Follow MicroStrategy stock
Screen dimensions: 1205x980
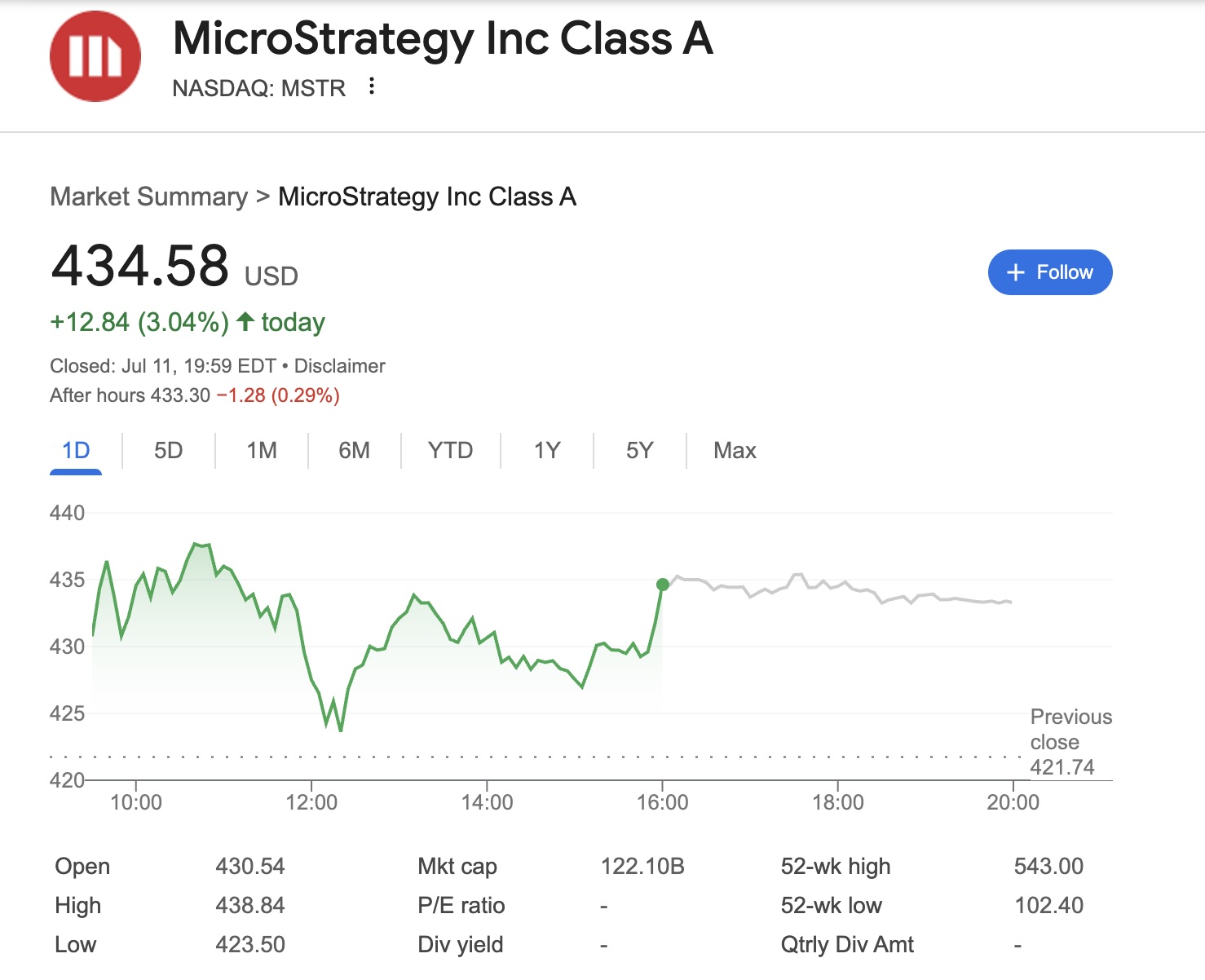click(x=1050, y=272)
